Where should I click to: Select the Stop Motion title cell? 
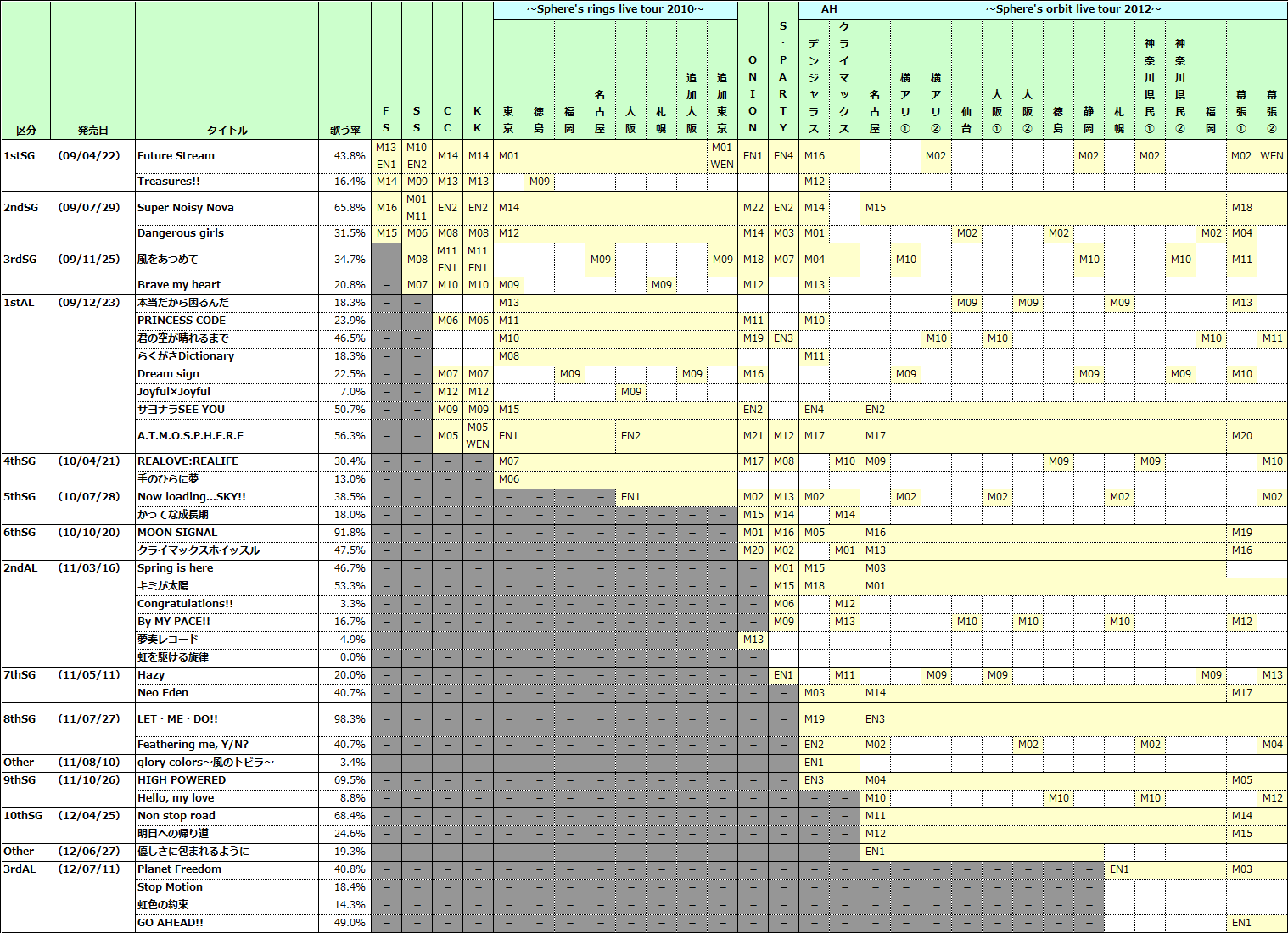(227, 887)
